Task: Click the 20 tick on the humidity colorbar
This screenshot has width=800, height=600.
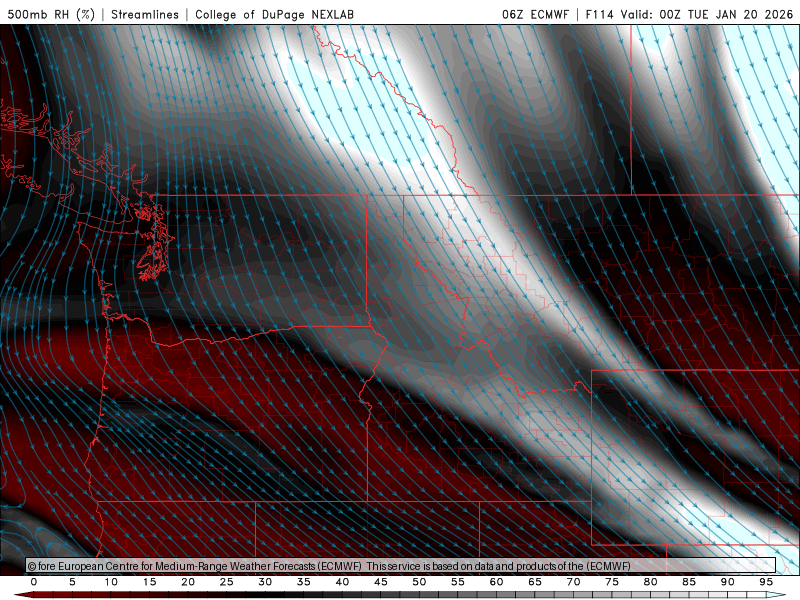Action: [x=188, y=582]
